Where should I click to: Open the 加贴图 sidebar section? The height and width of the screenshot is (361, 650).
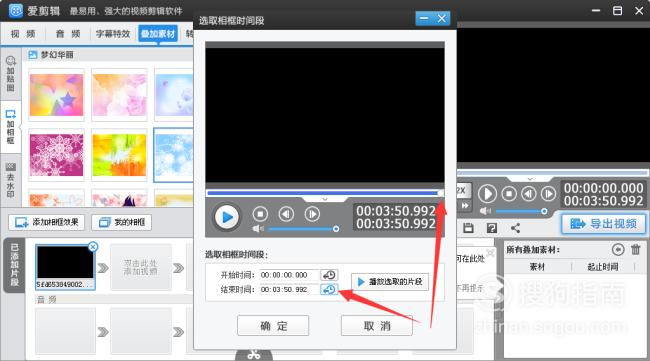click(11, 74)
